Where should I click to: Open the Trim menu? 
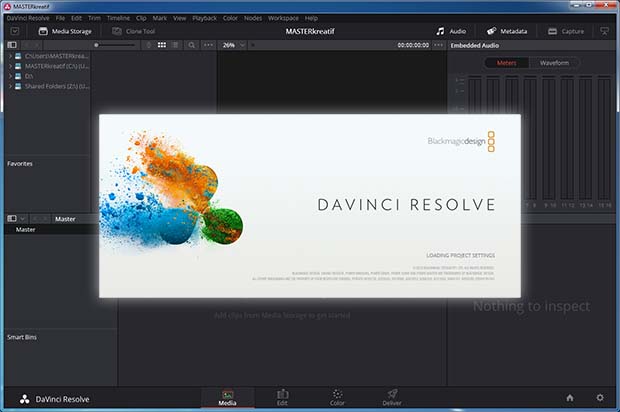pyautogui.click(x=94, y=18)
